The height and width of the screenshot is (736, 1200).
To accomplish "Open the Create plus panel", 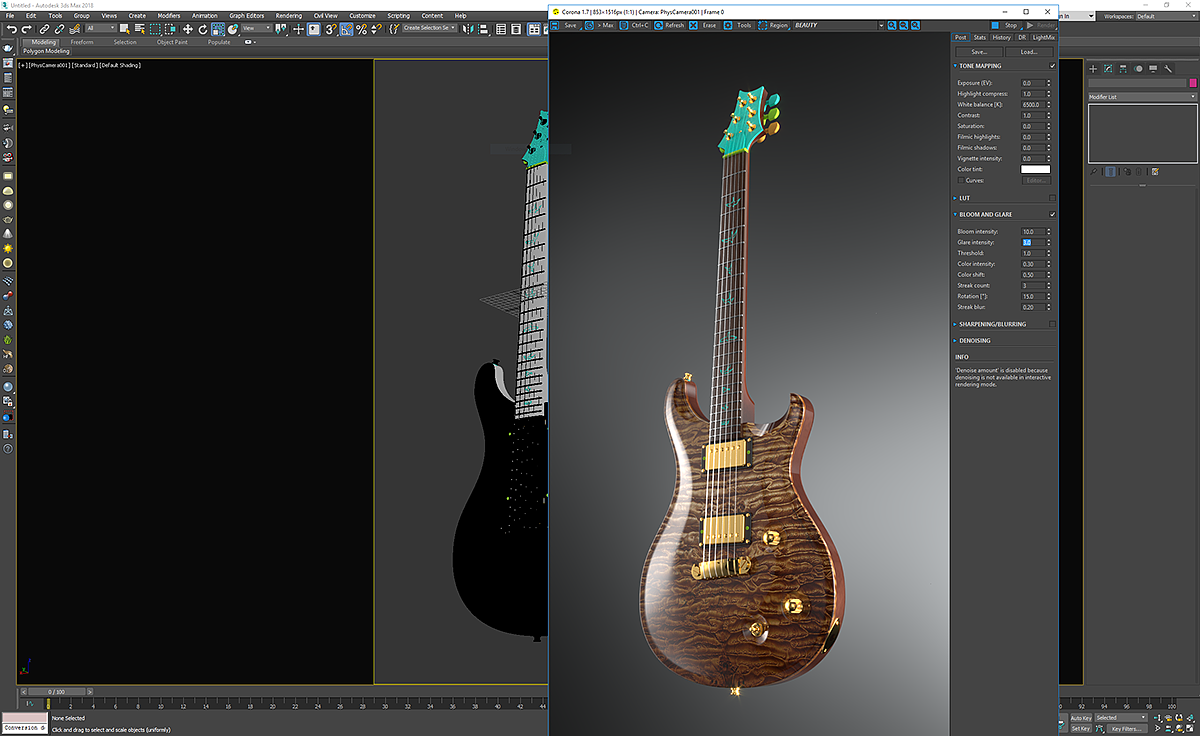I will pos(1093,69).
